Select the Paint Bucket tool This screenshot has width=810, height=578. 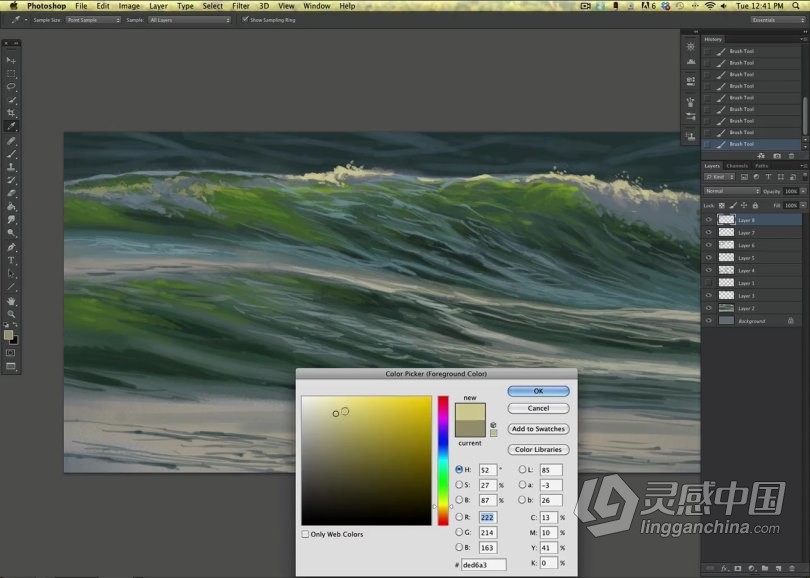coord(11,207)
